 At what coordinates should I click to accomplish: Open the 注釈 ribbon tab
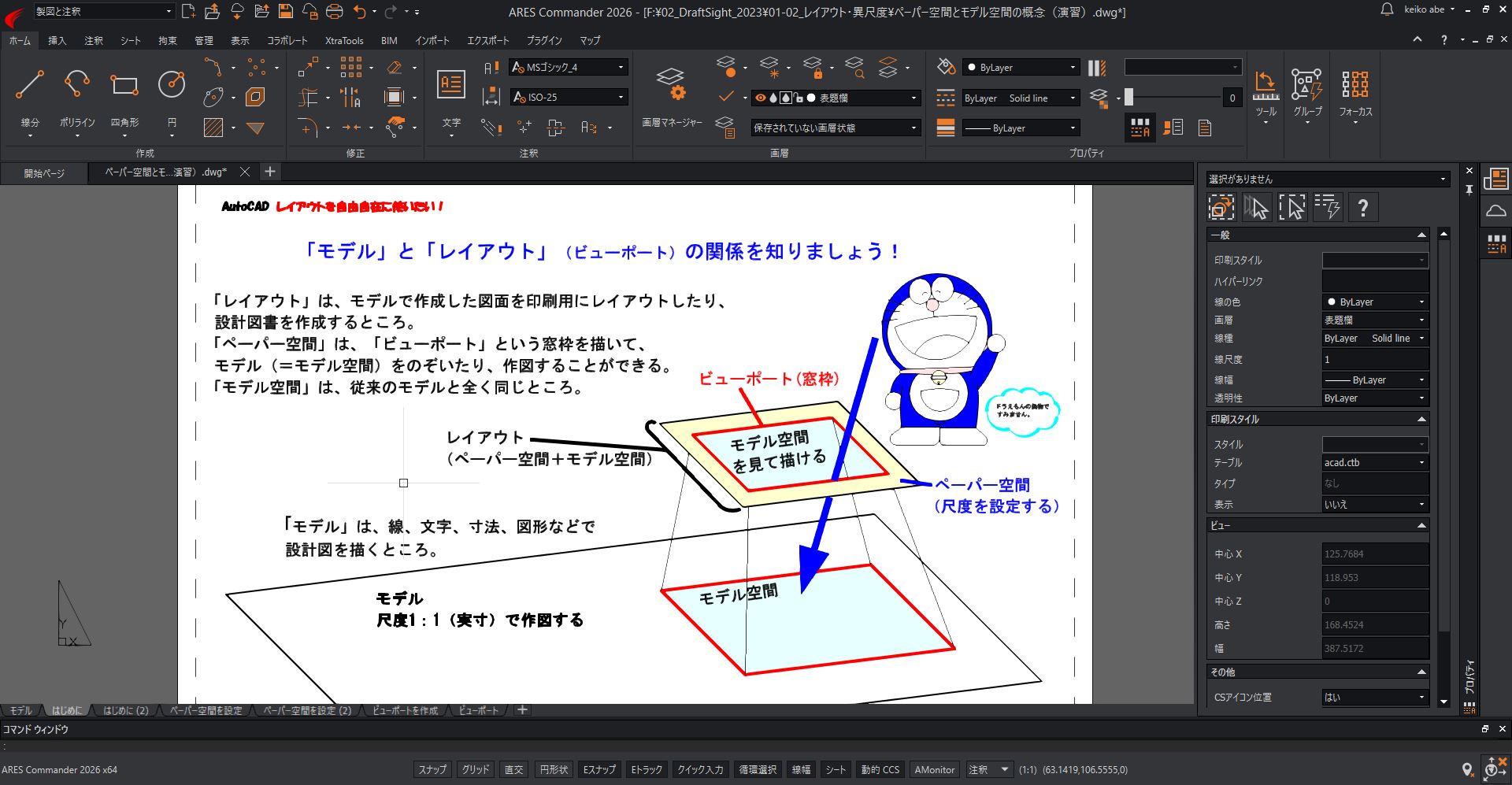tap(94, 40)
